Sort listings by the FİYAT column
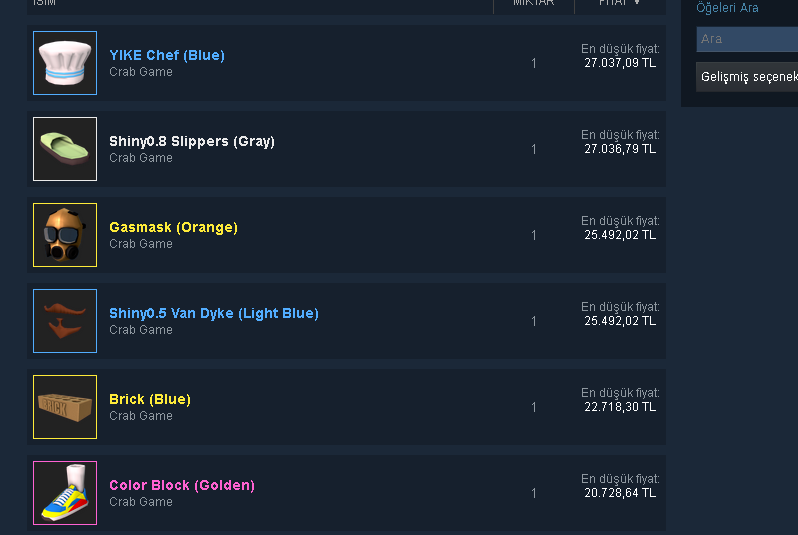 (619, 3)
